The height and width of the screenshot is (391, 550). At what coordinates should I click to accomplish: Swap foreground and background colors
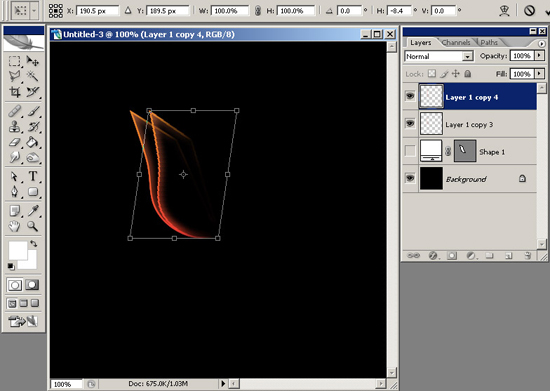pyautogui.click(x=33, y=243)
